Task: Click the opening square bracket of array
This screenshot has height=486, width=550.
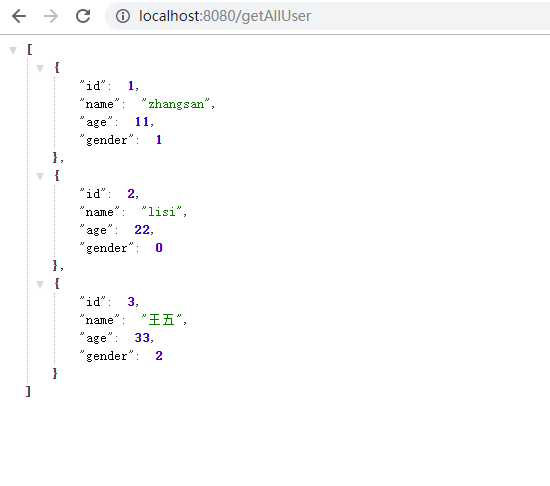Action: click(29, 49)
